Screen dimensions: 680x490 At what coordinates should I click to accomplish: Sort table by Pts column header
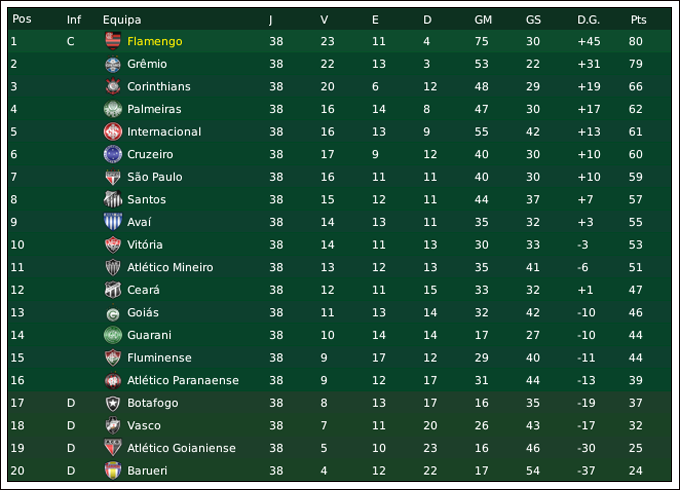[638, 19]
